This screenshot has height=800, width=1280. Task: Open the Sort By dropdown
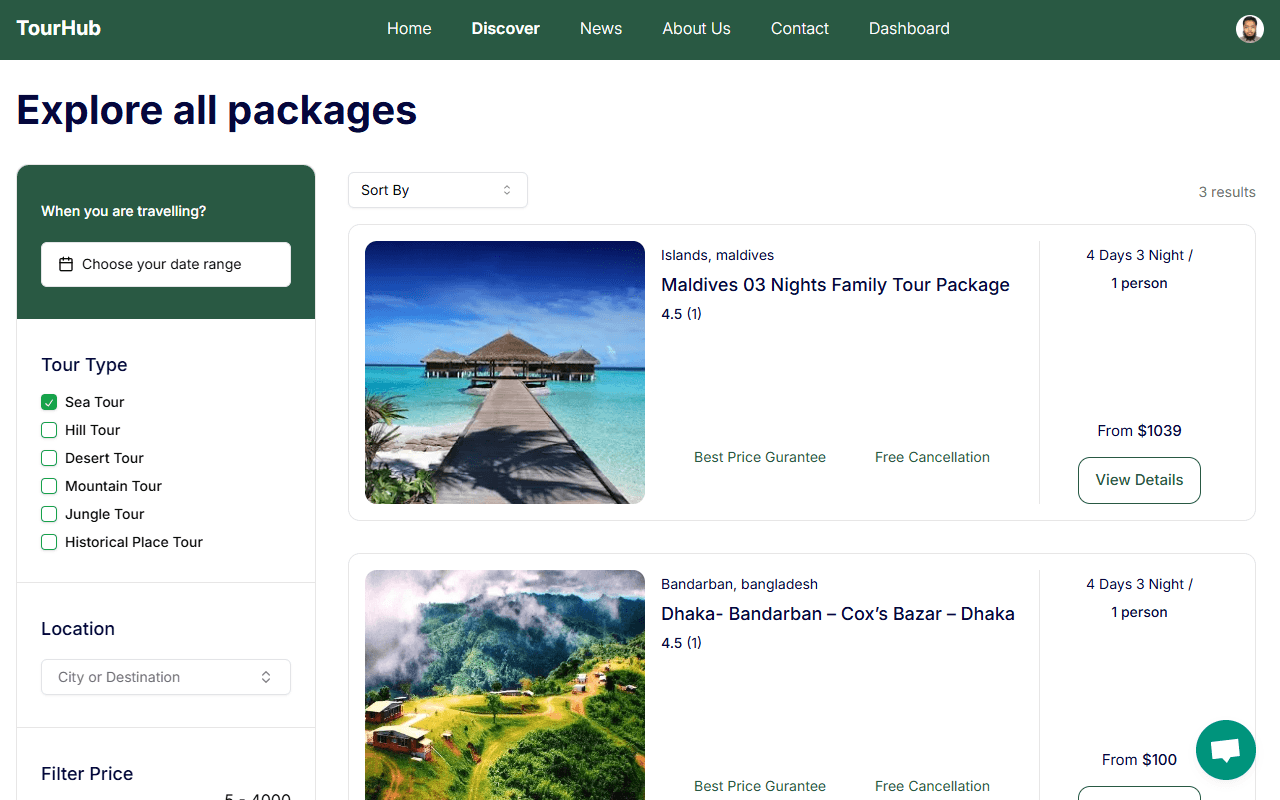[437, 190]
